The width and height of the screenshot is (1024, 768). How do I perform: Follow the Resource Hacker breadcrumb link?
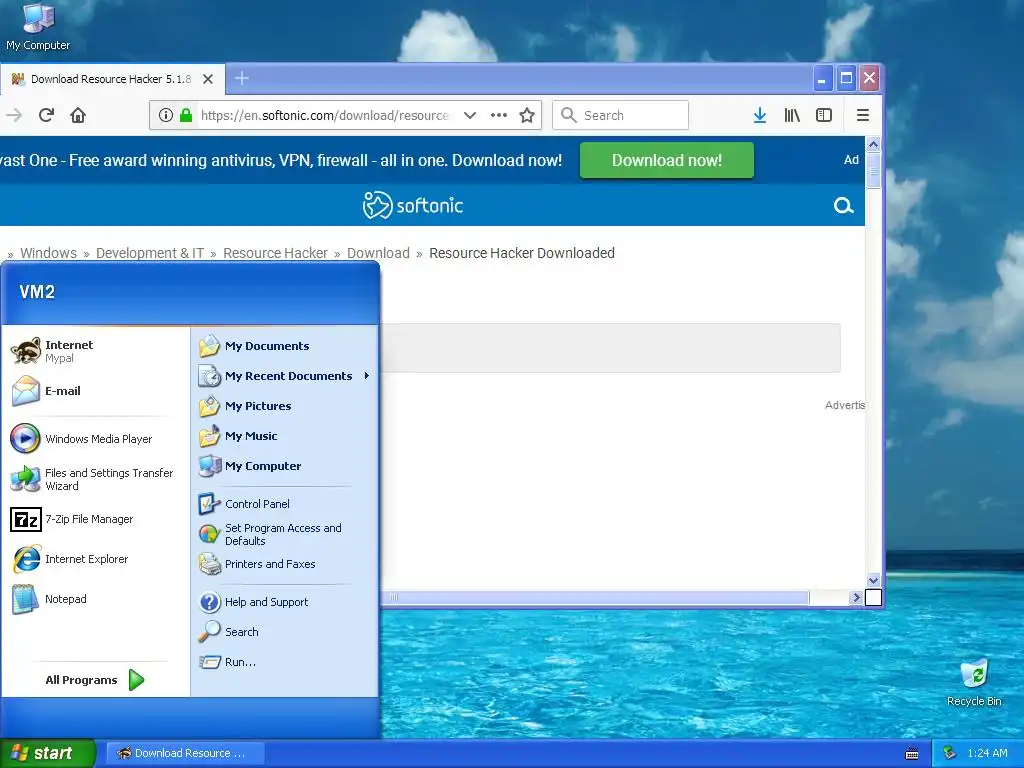click(x=275, y=253)
